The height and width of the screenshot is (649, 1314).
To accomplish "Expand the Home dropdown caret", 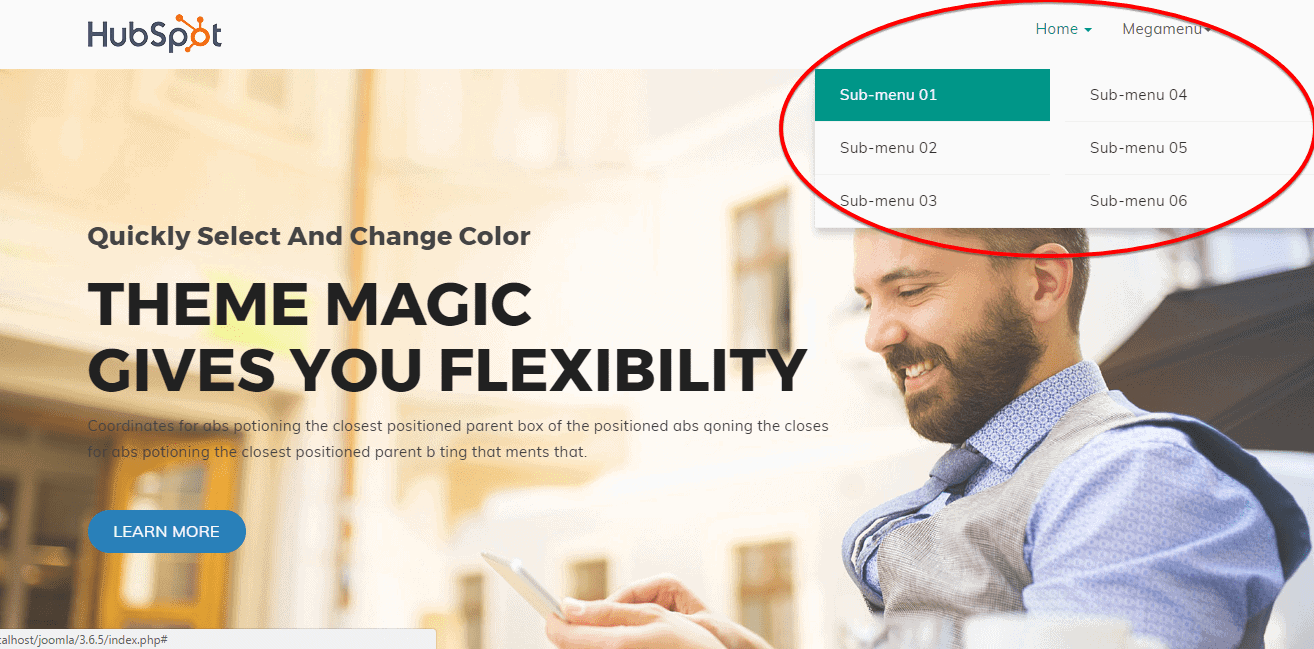I will tap(1088, 30).
